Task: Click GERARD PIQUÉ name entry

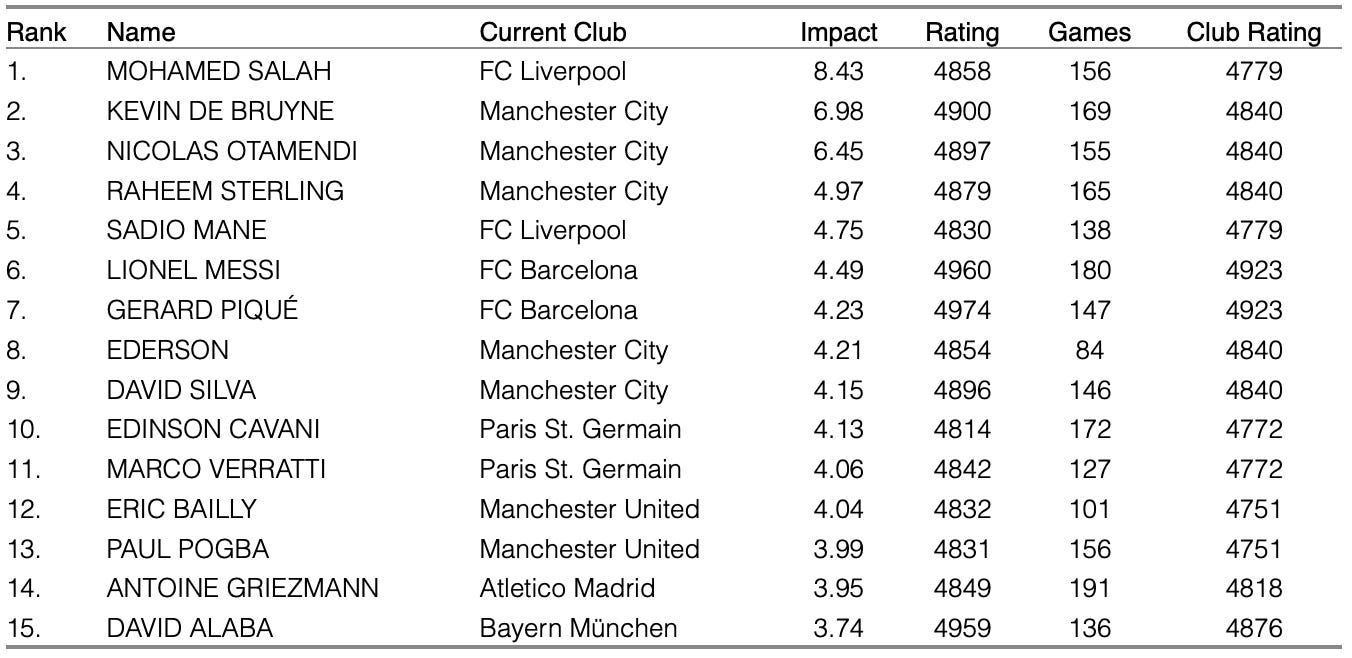Action: click(202, 310)
